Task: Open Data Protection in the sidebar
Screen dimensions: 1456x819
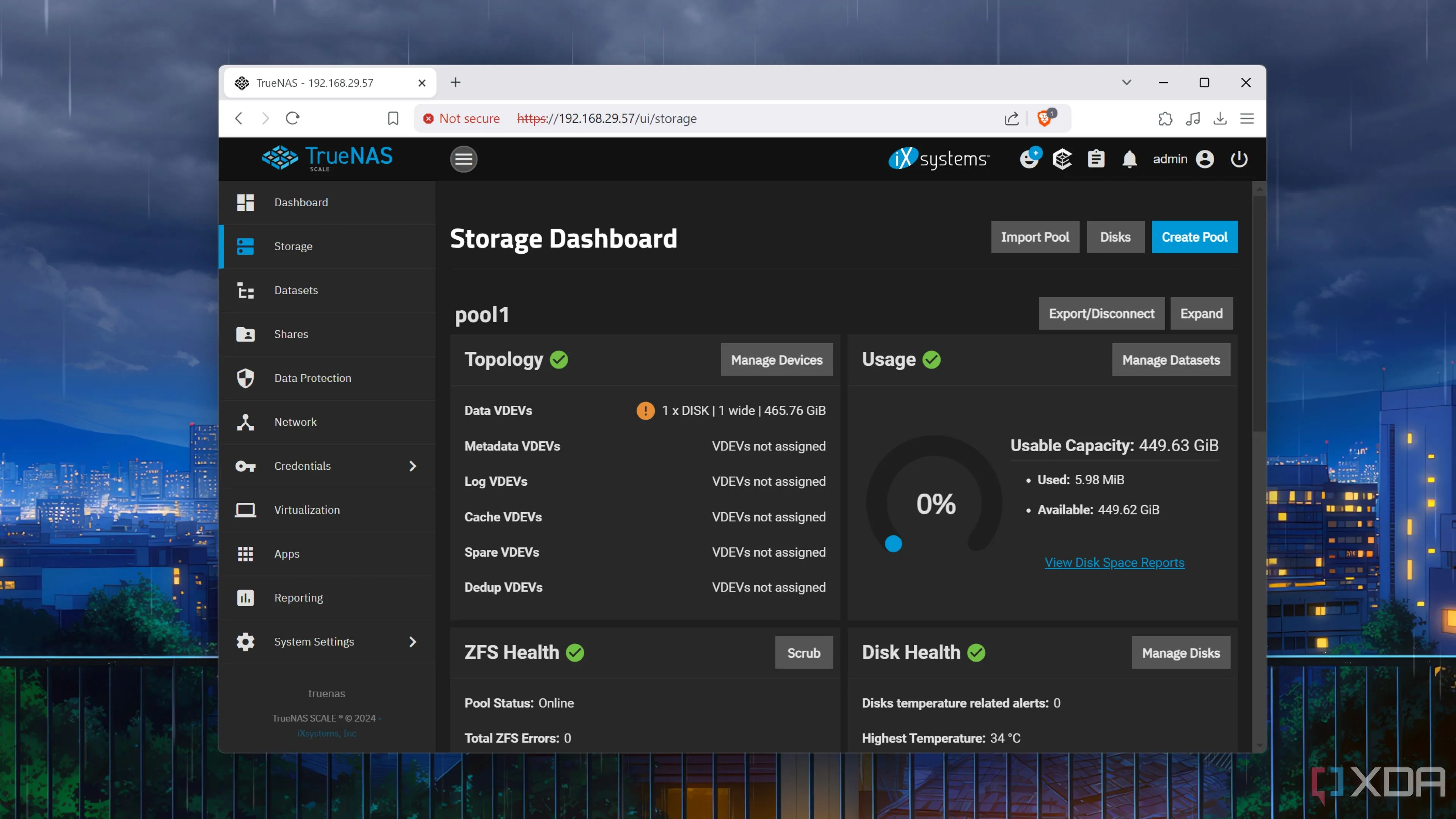Action: [x=327, y=378]
